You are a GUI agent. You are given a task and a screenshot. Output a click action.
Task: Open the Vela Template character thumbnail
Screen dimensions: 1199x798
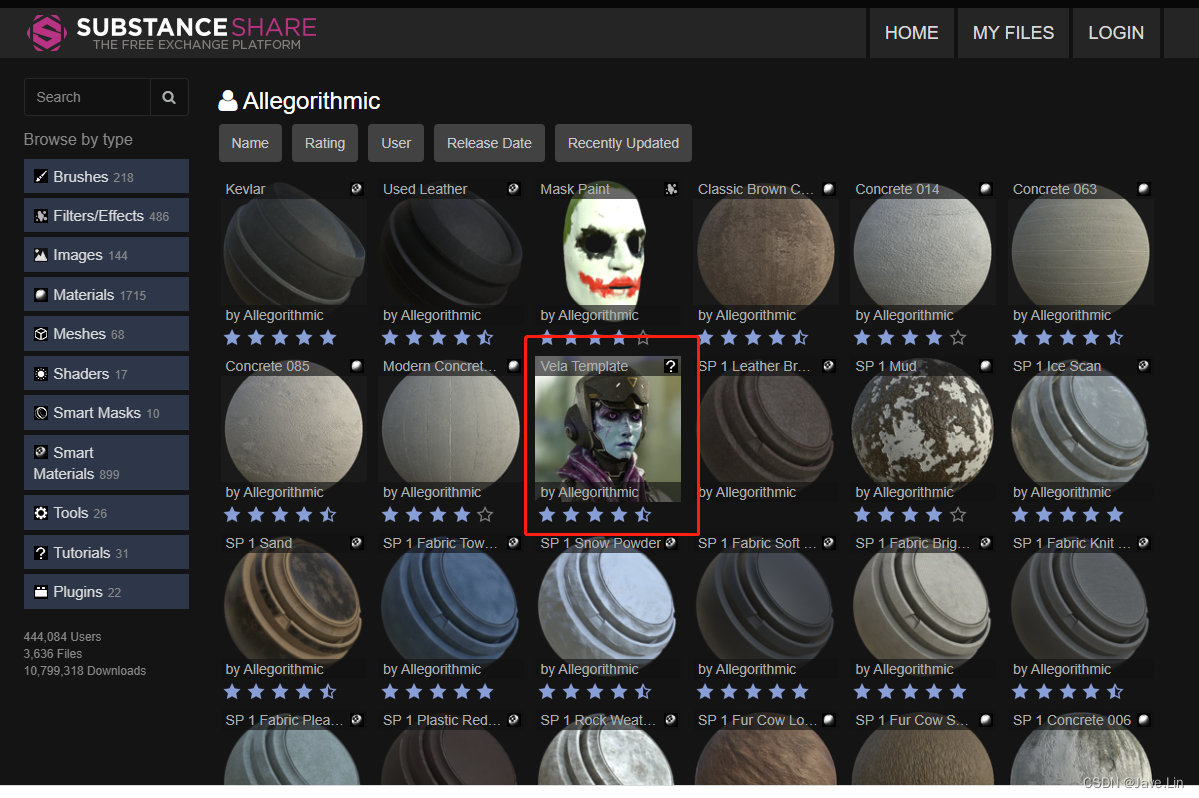coord(608,428)
